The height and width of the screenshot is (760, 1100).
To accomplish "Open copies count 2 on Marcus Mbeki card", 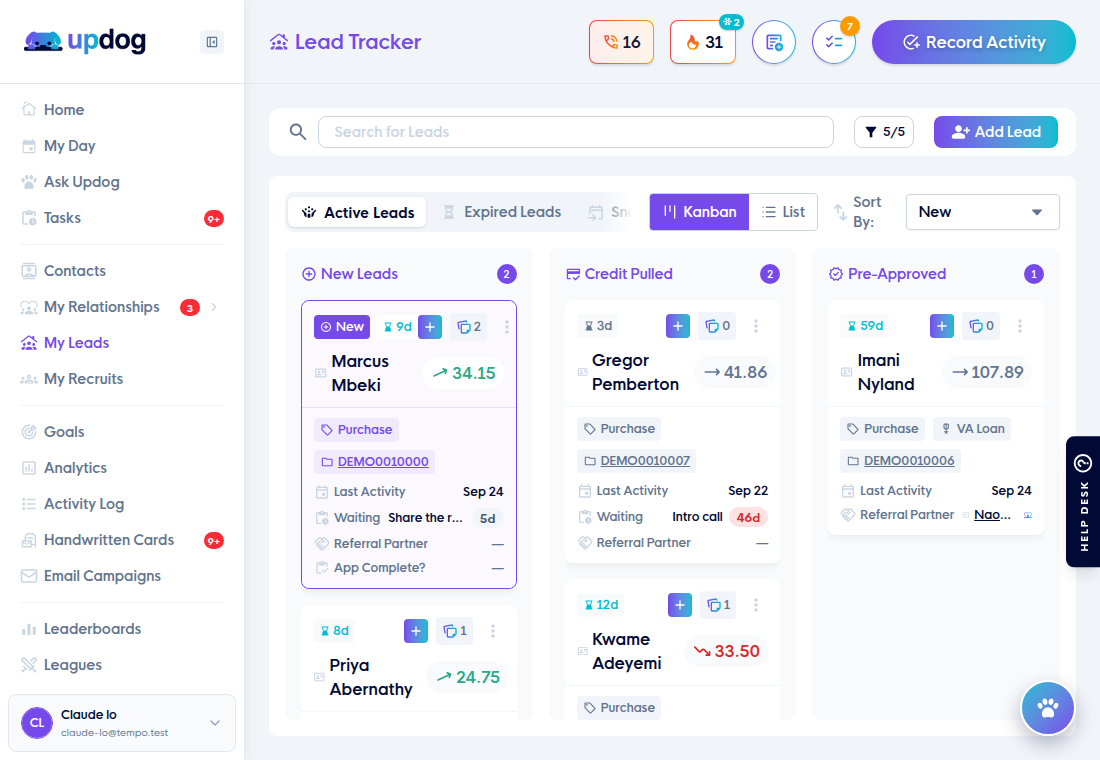I will (469, 326).
